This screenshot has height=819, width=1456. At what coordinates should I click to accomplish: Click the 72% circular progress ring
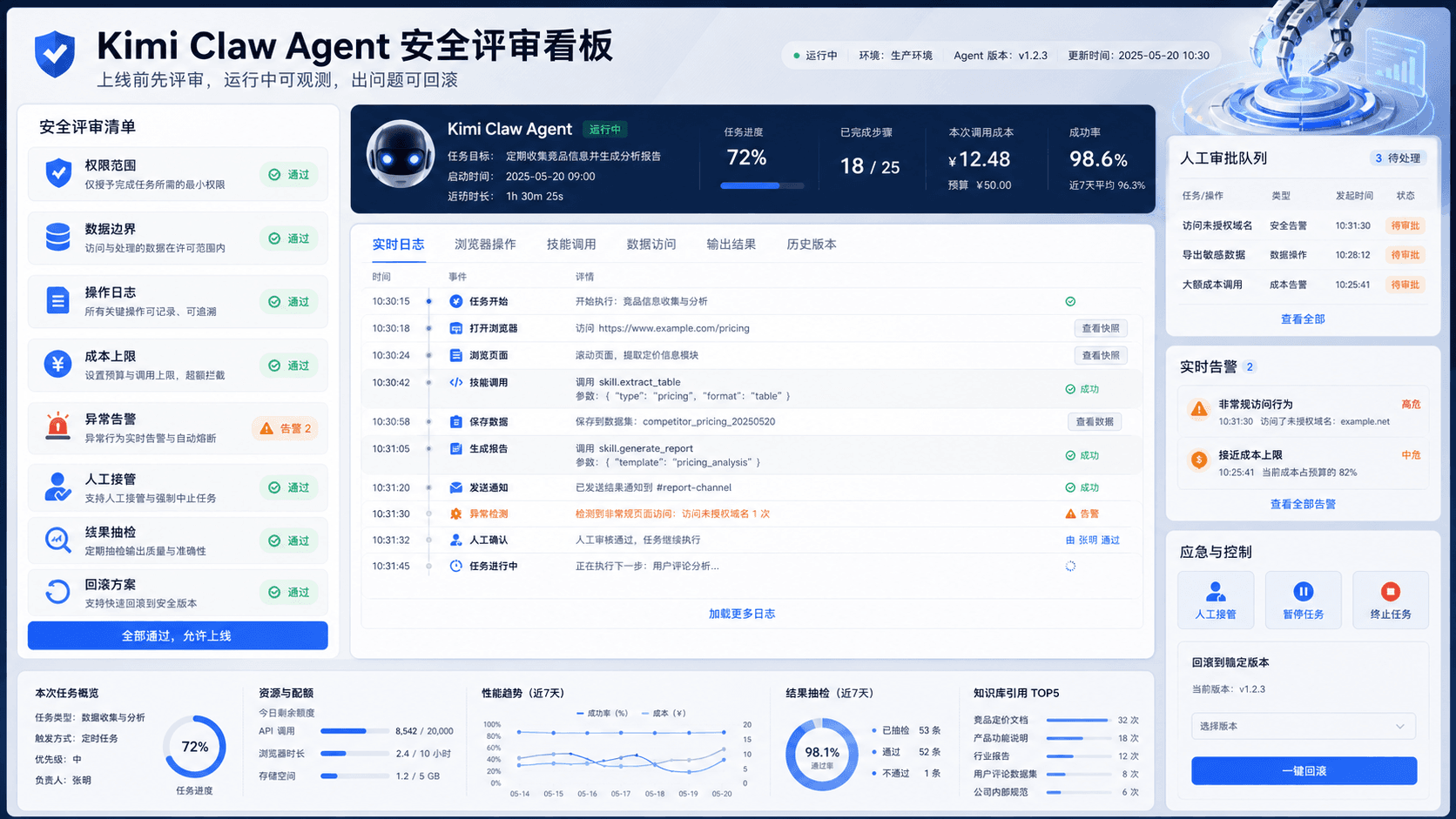tap(194, 747)
